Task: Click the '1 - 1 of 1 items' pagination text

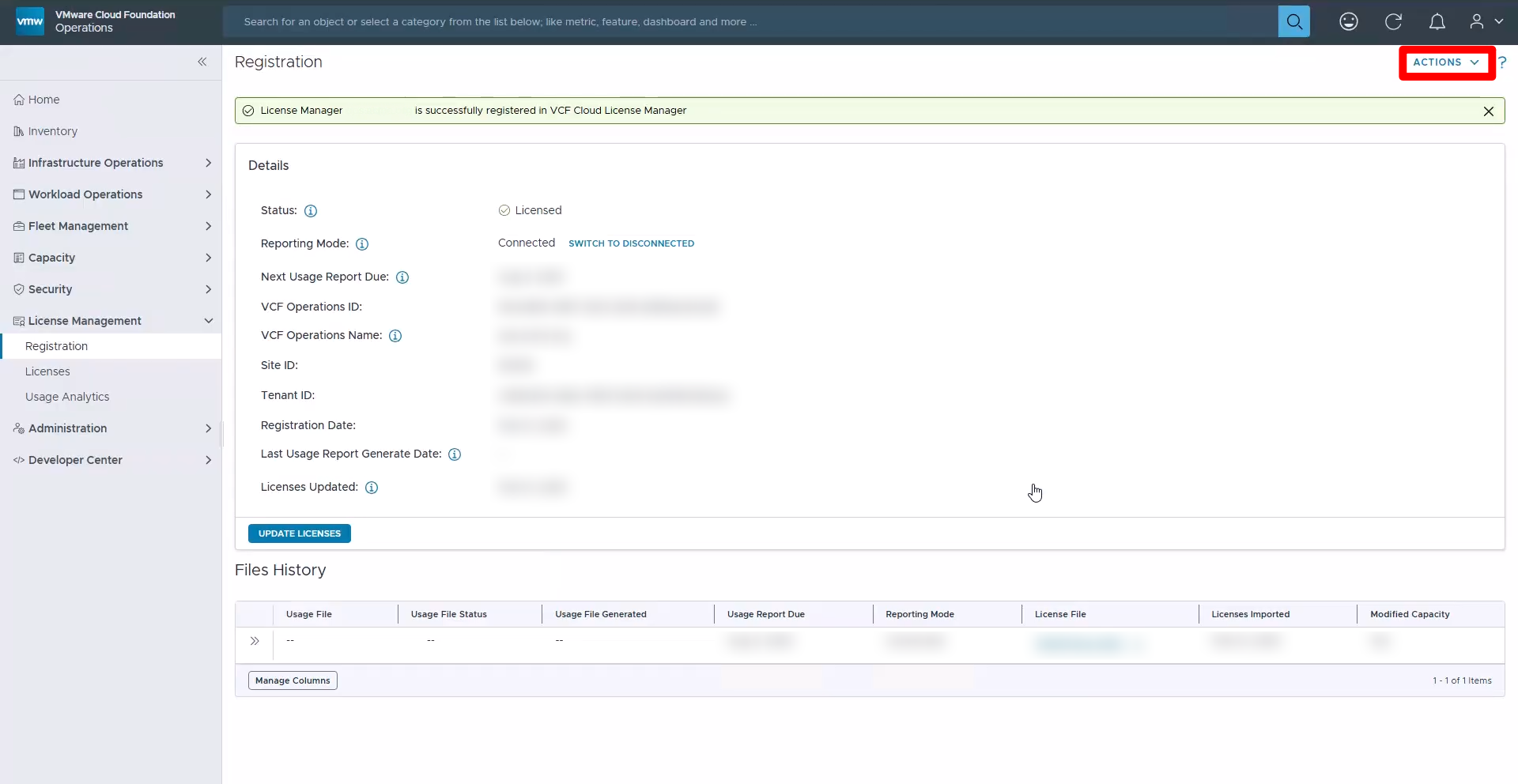Action: [x=1462, y=680]
